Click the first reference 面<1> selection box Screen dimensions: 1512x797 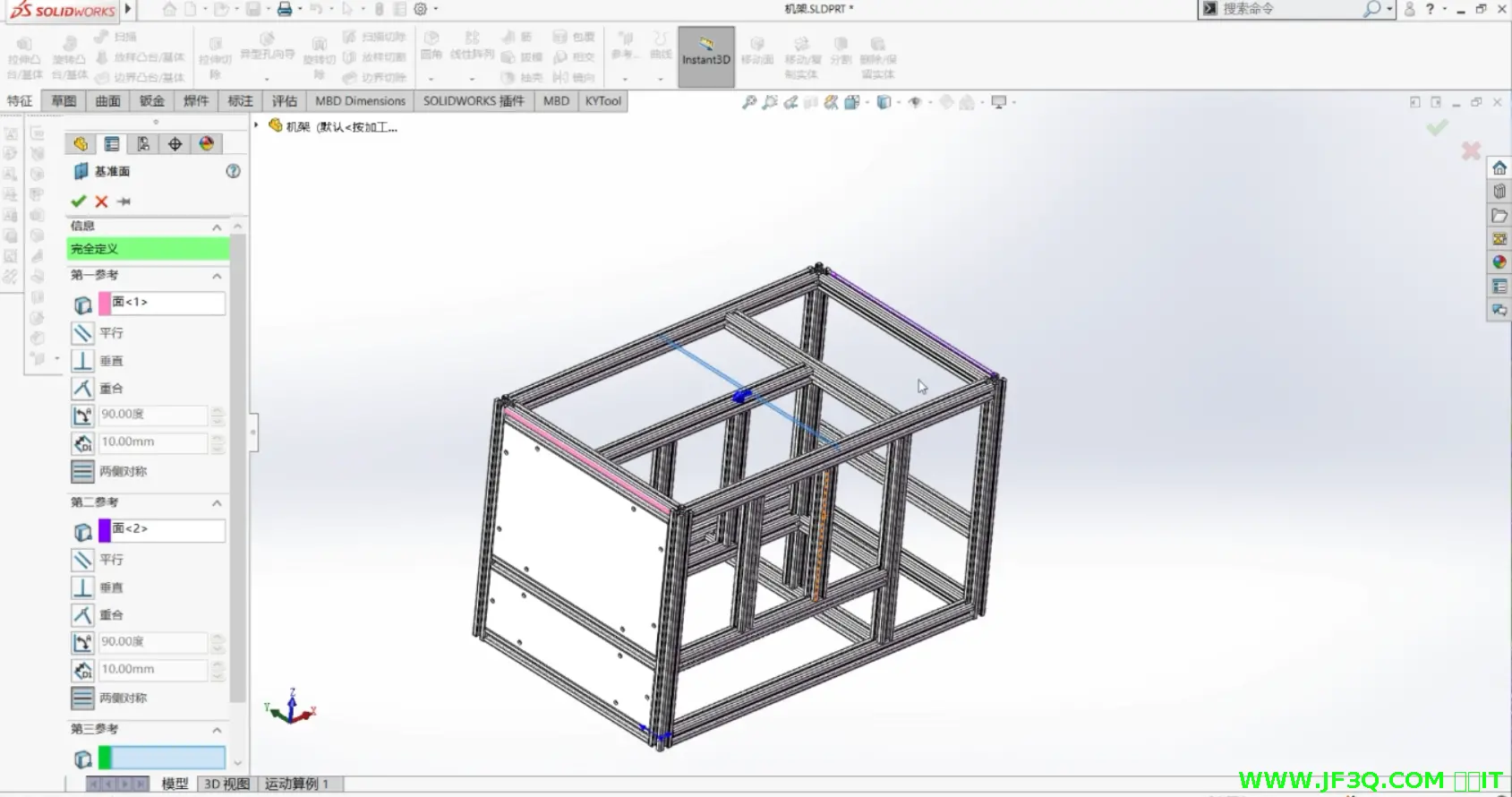(167, 303)
